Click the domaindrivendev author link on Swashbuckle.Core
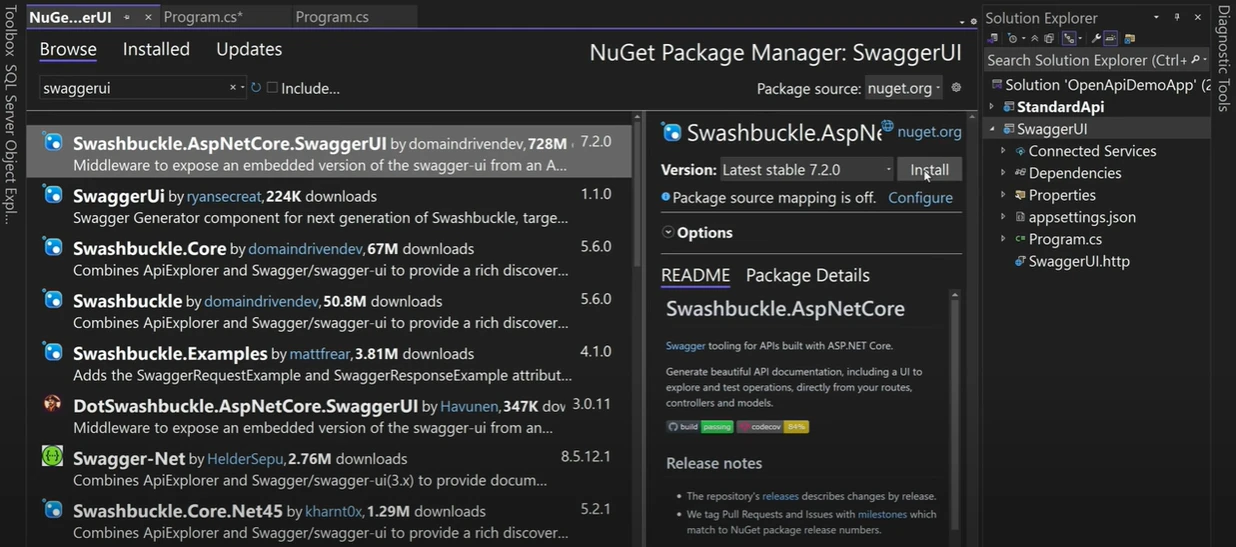 (305, 248)
